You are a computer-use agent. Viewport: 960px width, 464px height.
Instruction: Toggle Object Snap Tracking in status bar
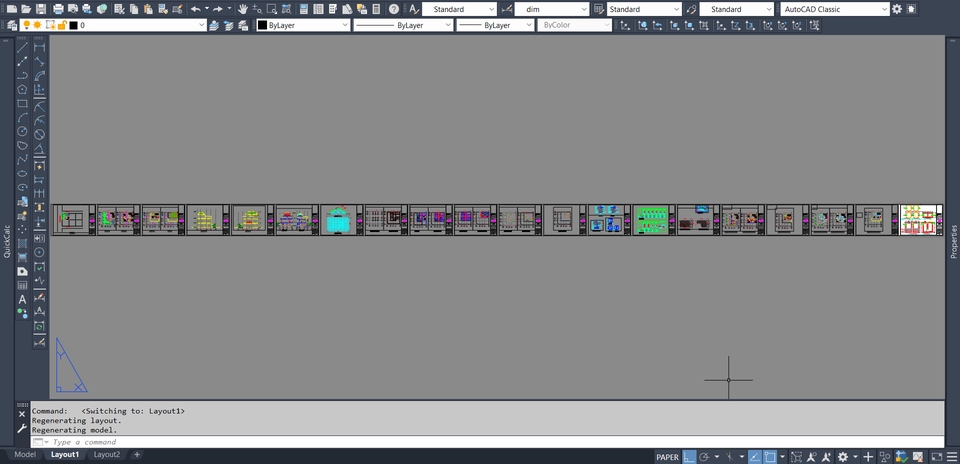[x=755, y=457]
